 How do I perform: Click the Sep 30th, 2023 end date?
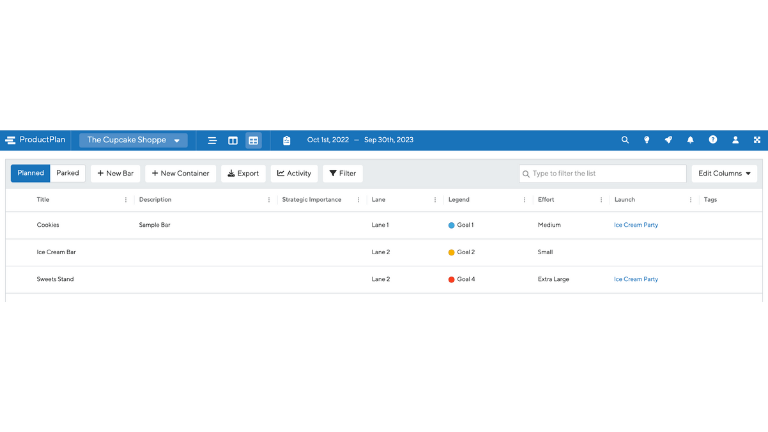pyautogui.click(x=389, y=140)
